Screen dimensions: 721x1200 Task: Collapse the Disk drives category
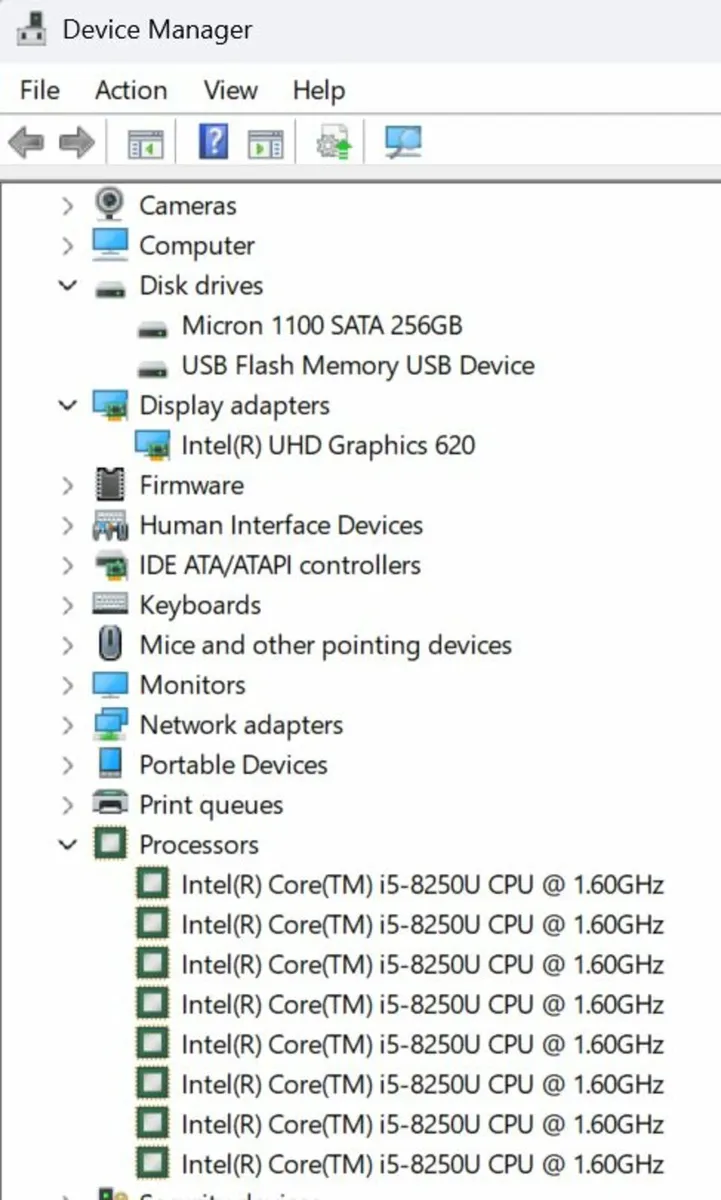66,285
